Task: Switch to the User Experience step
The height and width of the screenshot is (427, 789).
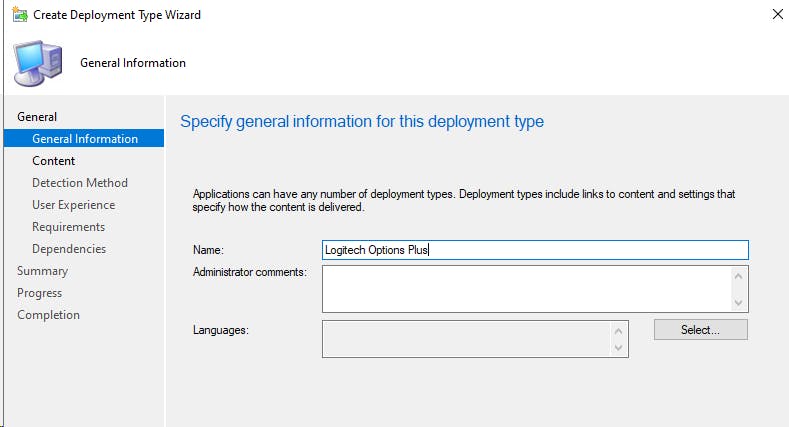Action: 73,205
